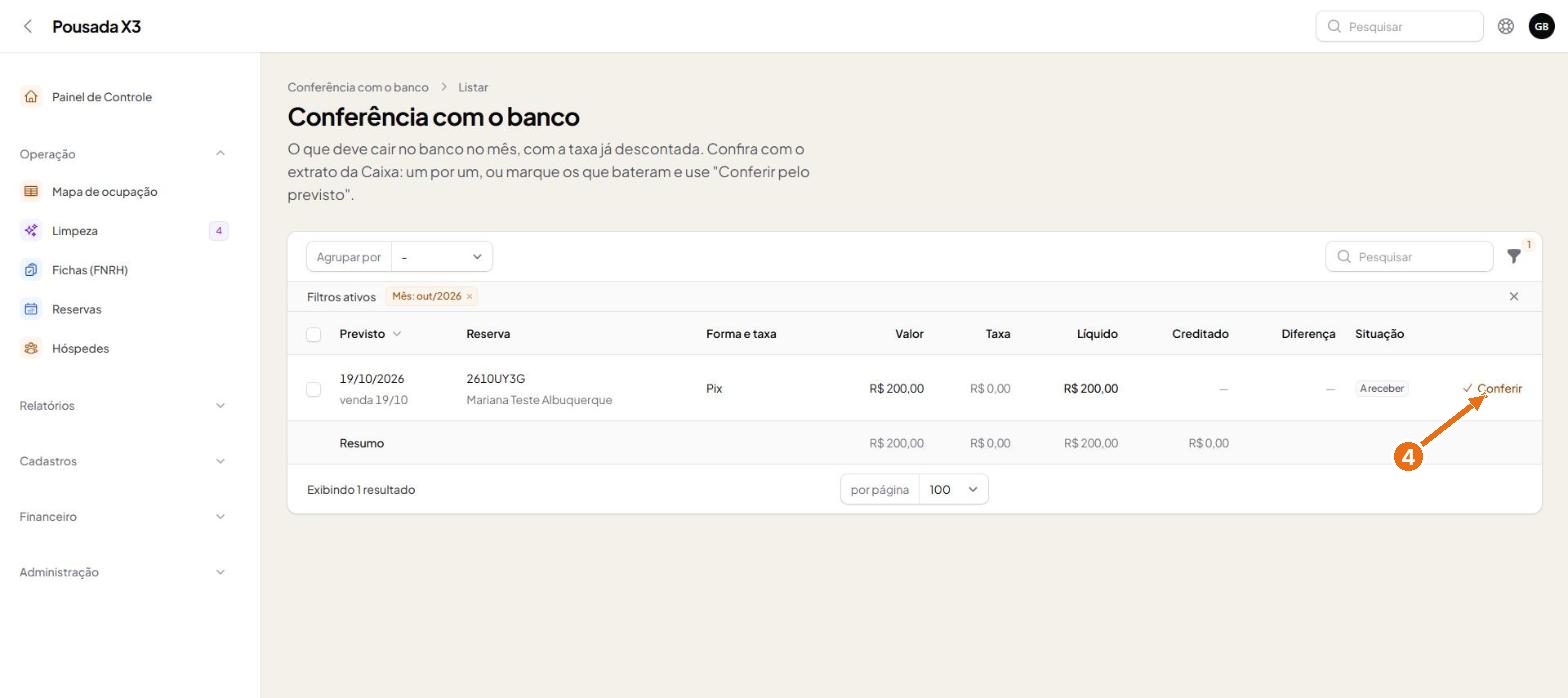Click the Reserva column header
Image resolution: width=1568 pixels, height=698 pixels.
(488, 334)
